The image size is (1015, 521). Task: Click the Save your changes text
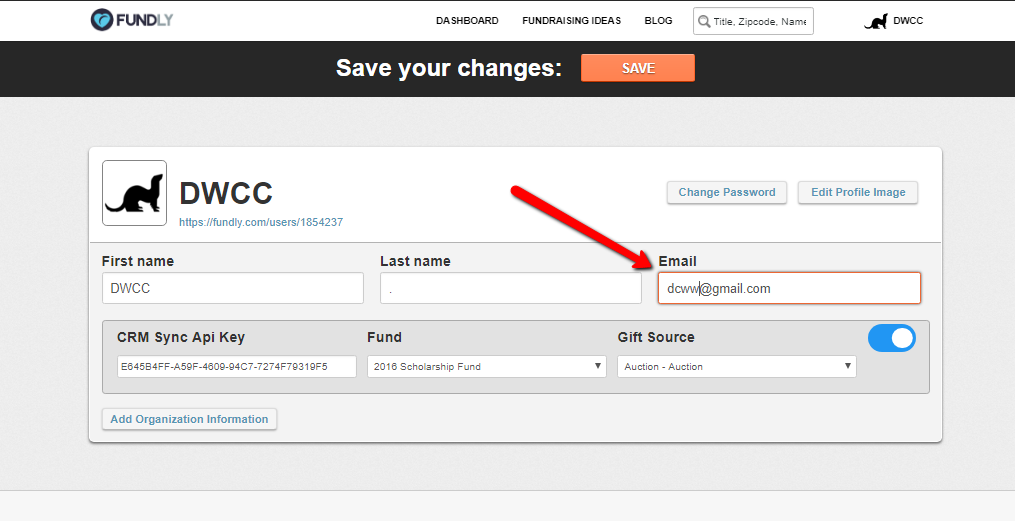[x=449, y=68]
